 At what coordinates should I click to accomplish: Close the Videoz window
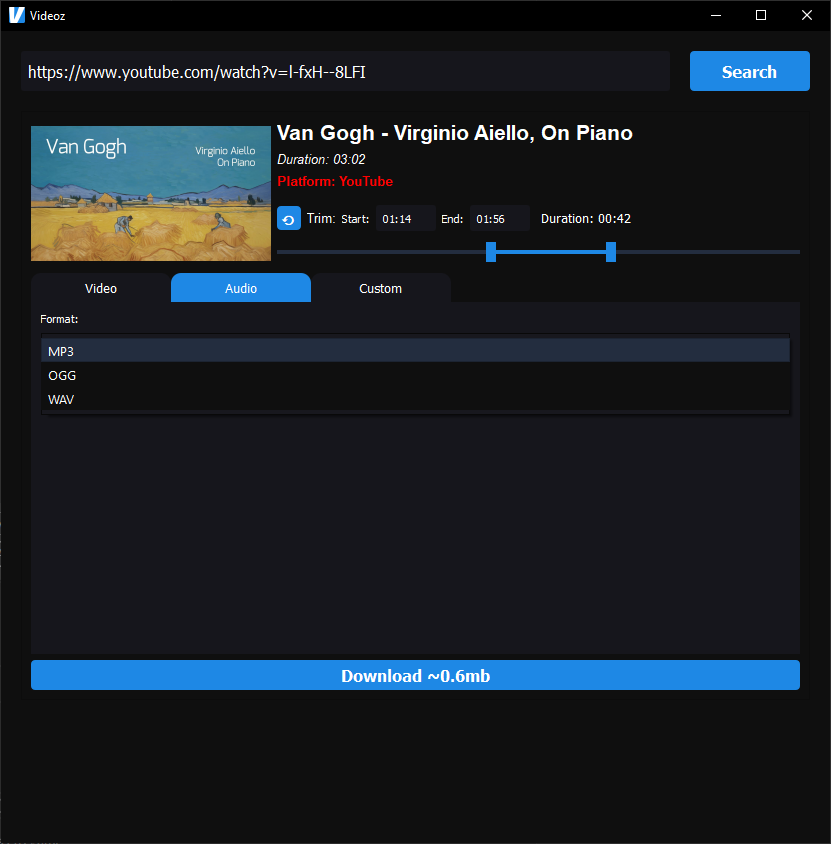coord(807,15)
